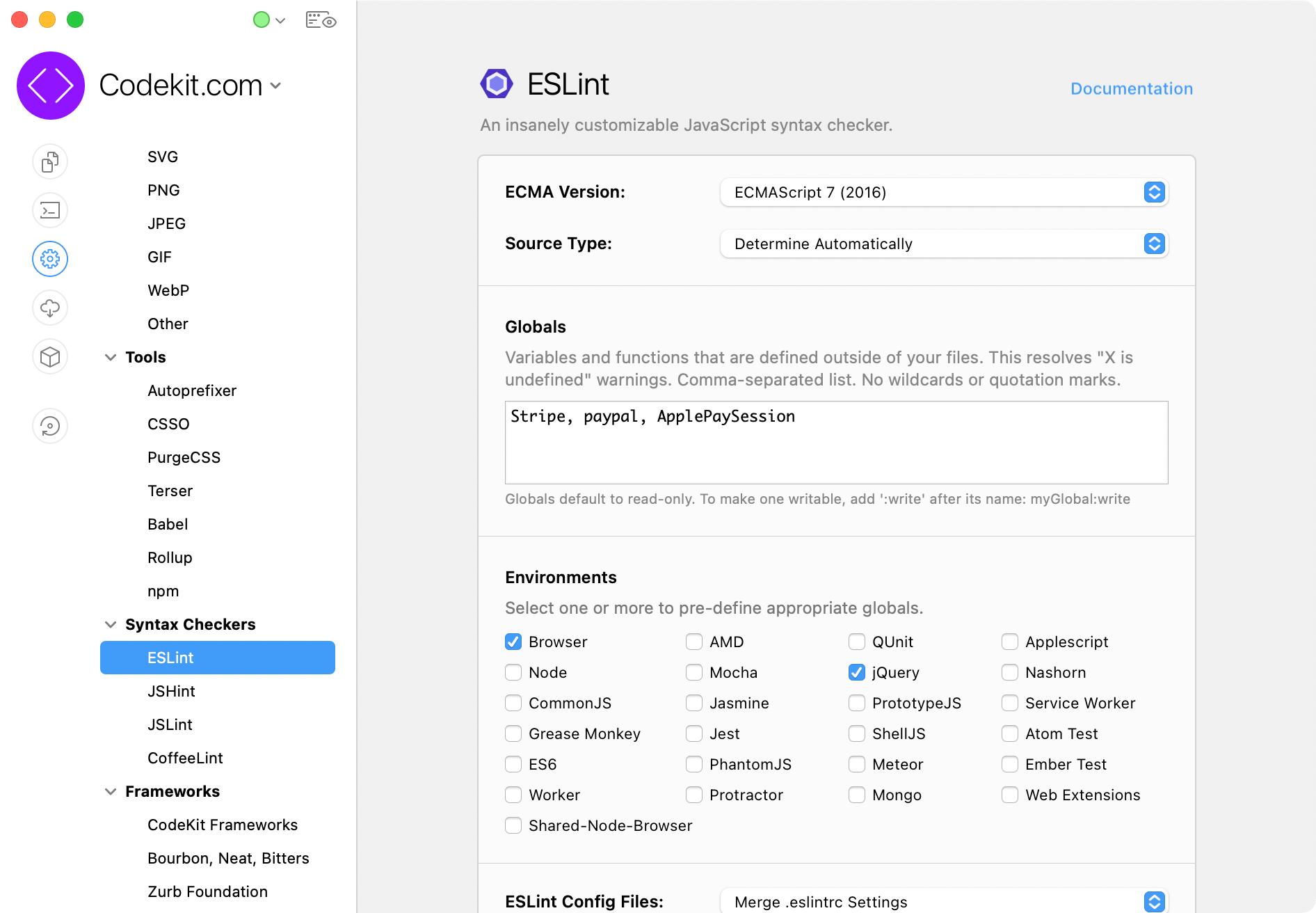
Task: Collapse the Tools section chevron
Action: pos(111,357)
